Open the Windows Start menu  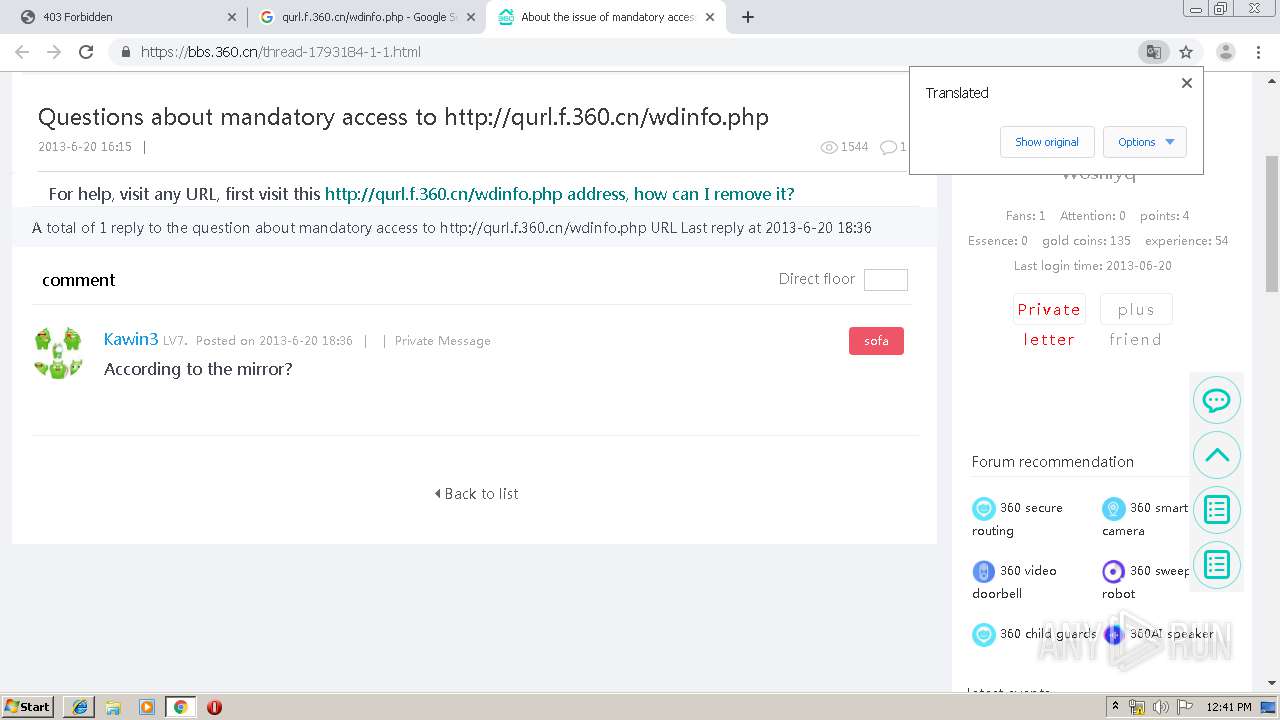tap(28, 706)
